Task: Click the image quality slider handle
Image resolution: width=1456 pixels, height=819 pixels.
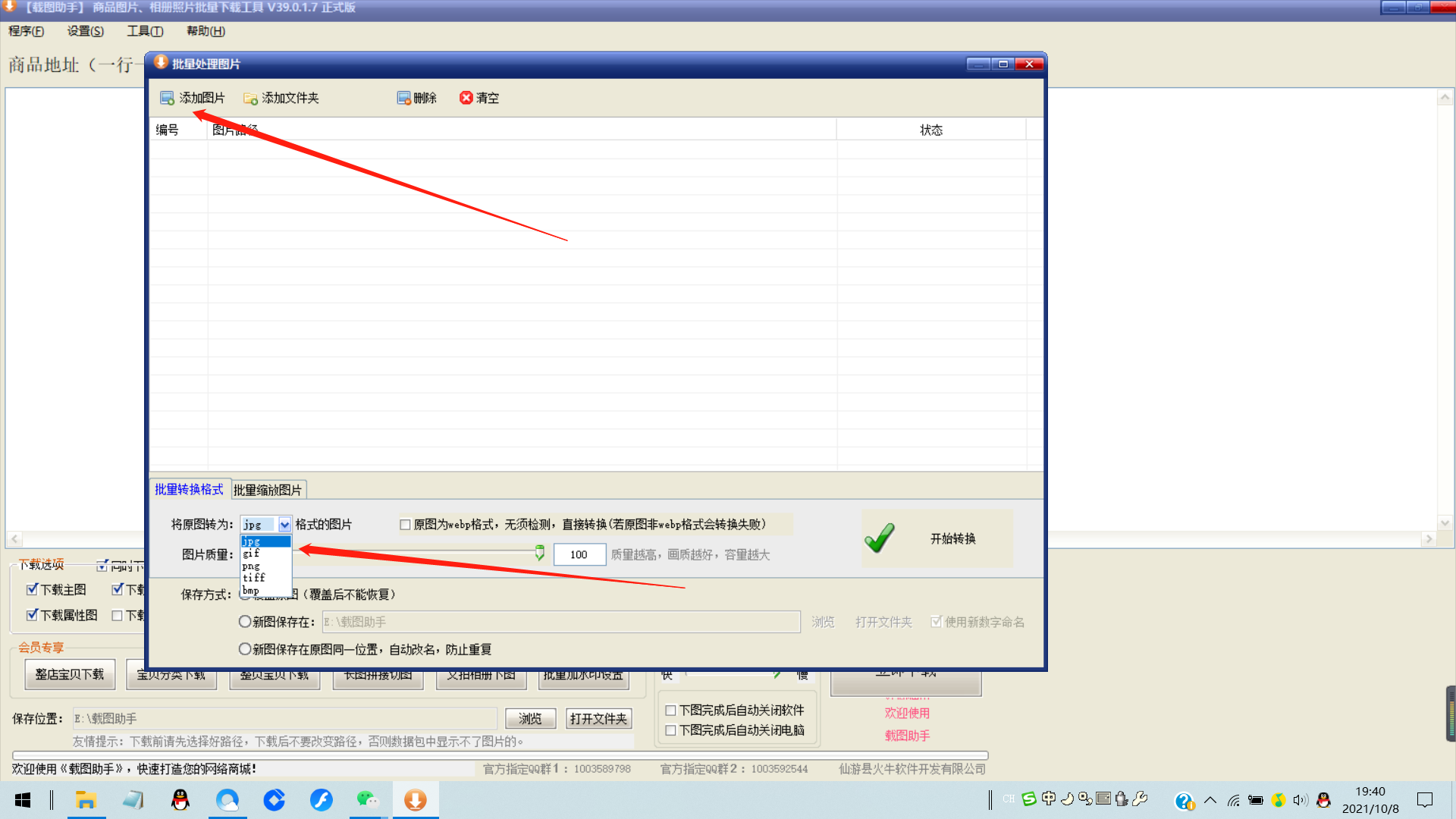Action: pos(539,553)
